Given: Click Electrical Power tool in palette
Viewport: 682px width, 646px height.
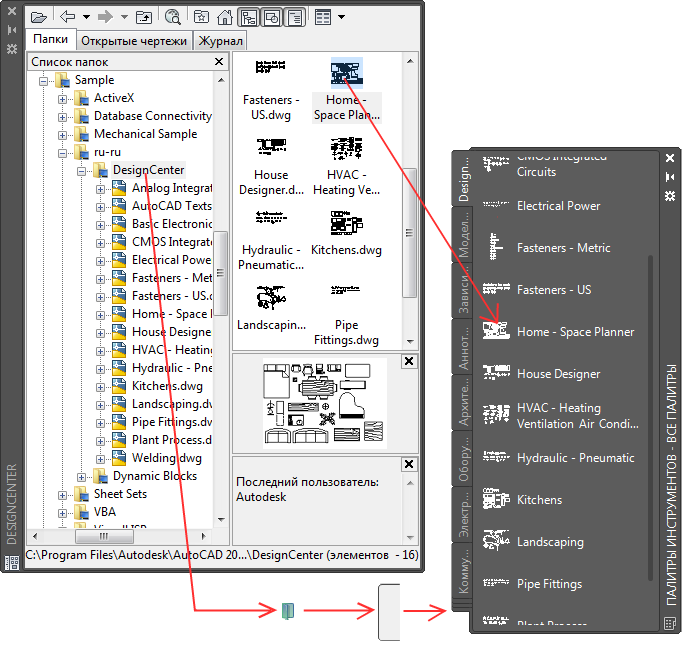Looking at the screenshot, I should point(559,206).
